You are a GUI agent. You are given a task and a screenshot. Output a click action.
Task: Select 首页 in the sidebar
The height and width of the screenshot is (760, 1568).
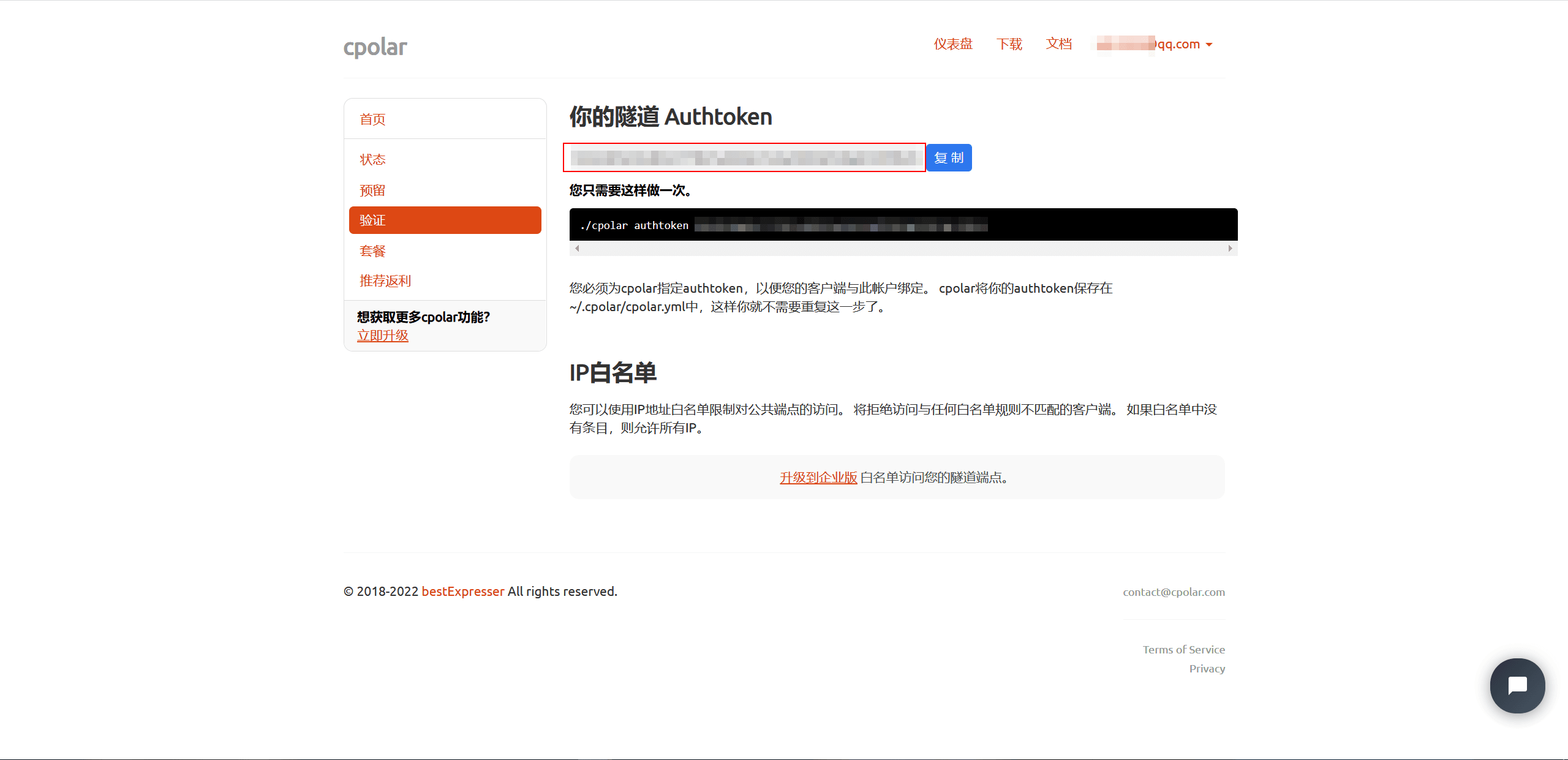point(372,119)
